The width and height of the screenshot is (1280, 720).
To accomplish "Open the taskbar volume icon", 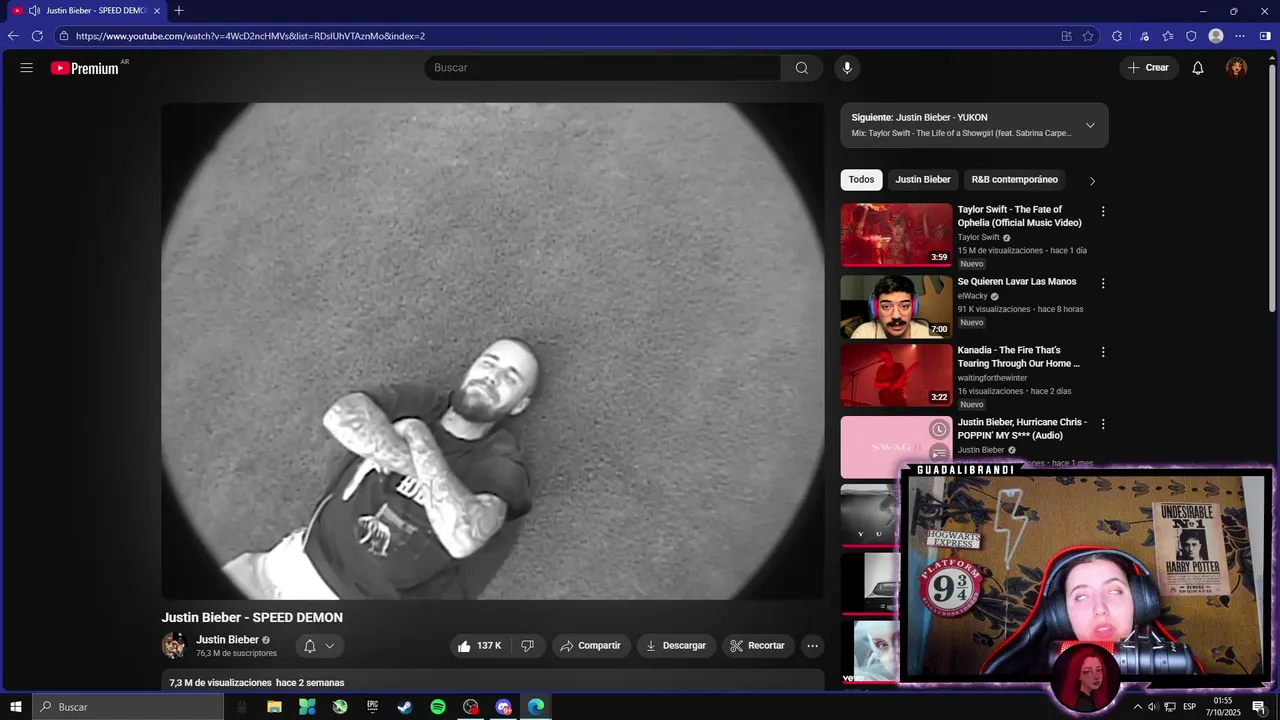I will [1153, 707].
